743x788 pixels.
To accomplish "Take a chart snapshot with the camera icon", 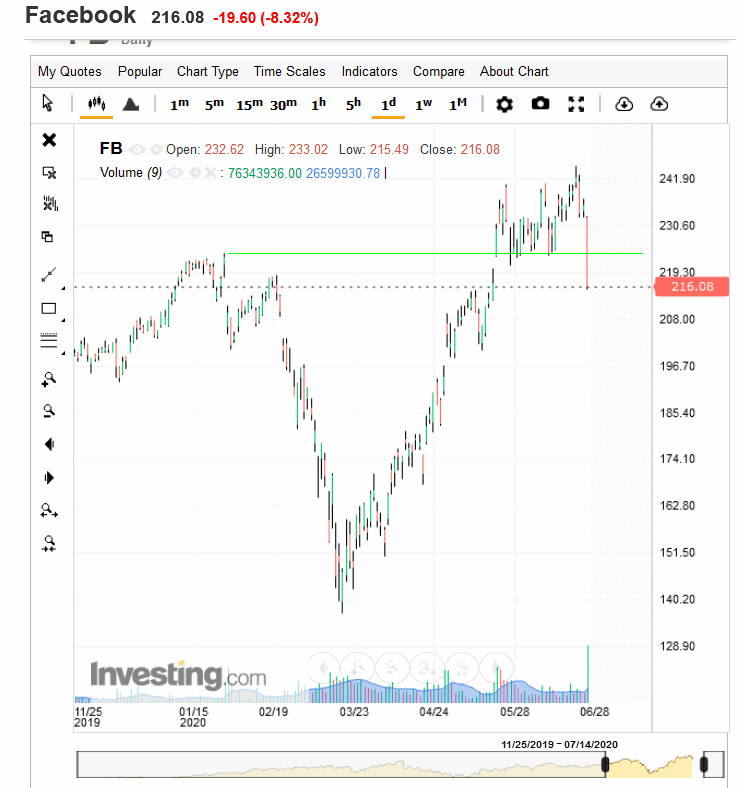I will coord(540,104).
